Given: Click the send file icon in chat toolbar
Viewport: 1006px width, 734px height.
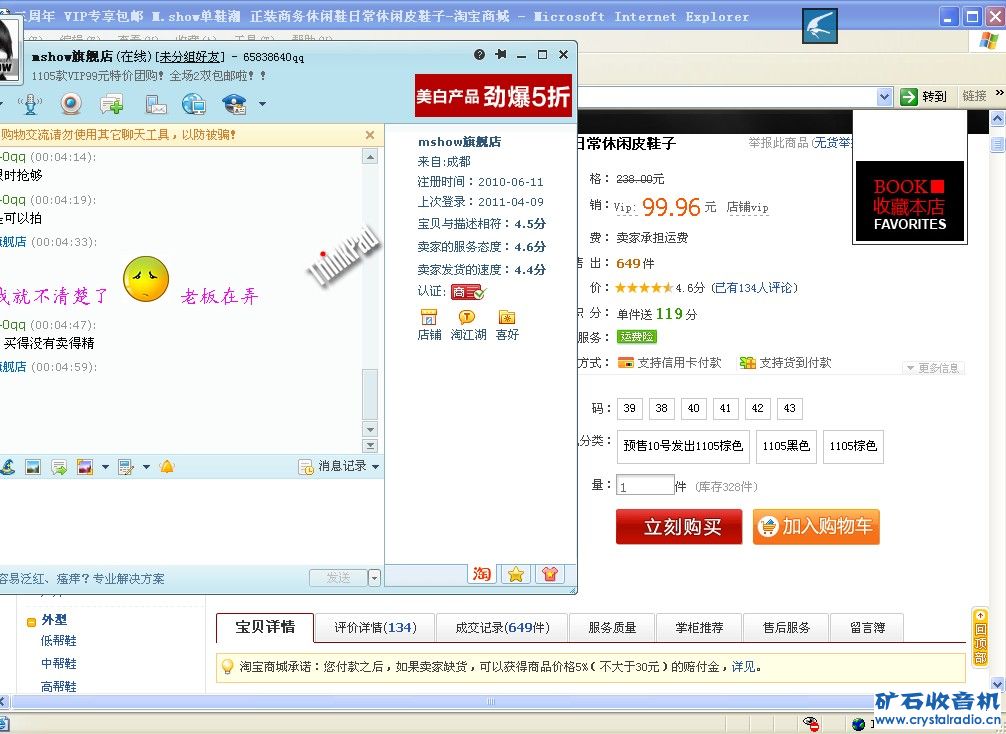Looking at the screenshot, I should pyautogui.click(x=156, y=104).
